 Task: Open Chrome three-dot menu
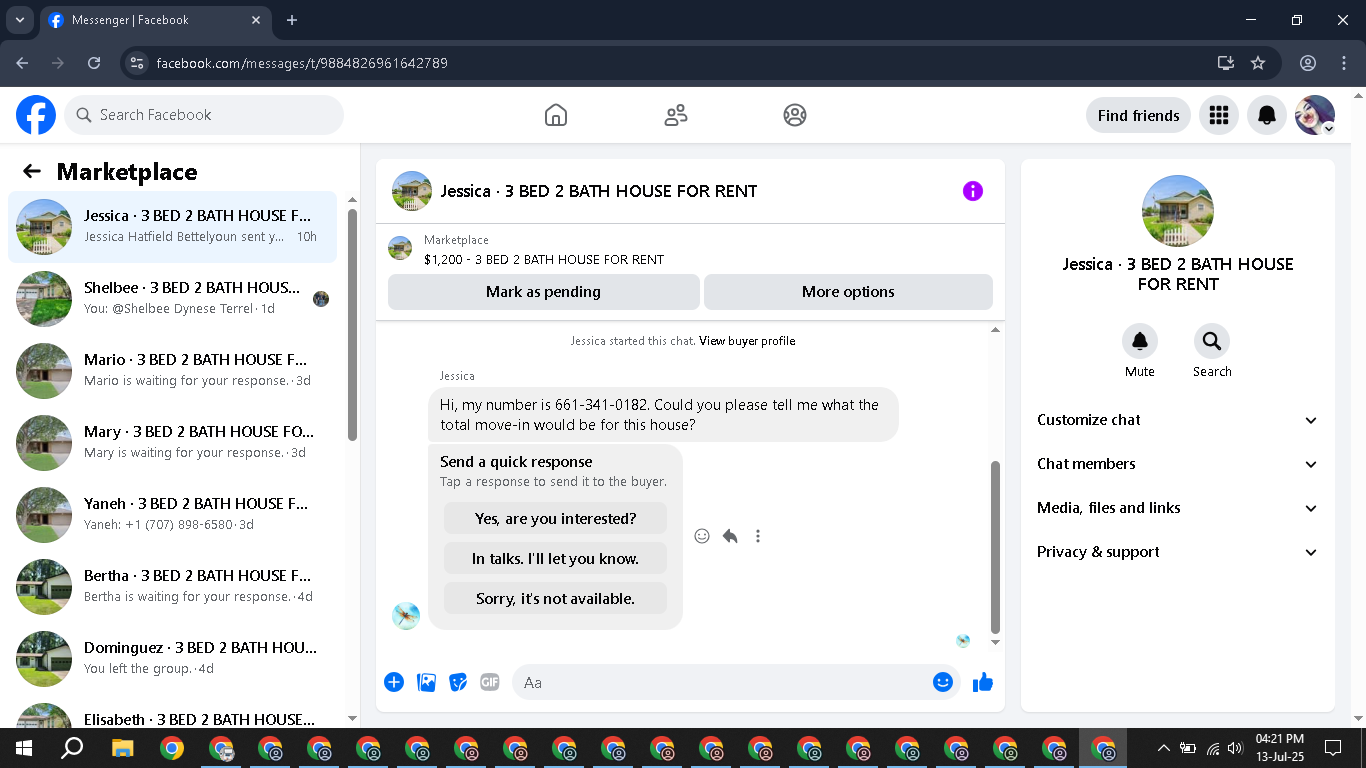(x=1344, y=63)
